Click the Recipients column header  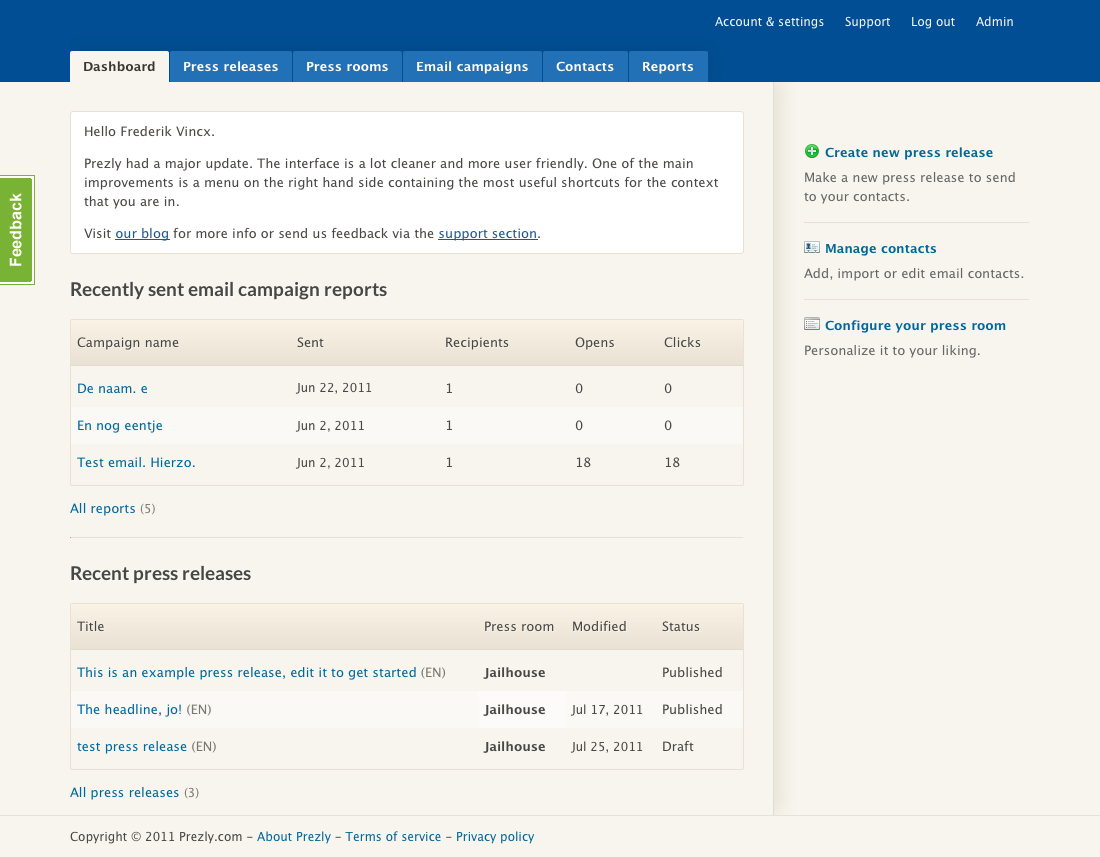476,342
